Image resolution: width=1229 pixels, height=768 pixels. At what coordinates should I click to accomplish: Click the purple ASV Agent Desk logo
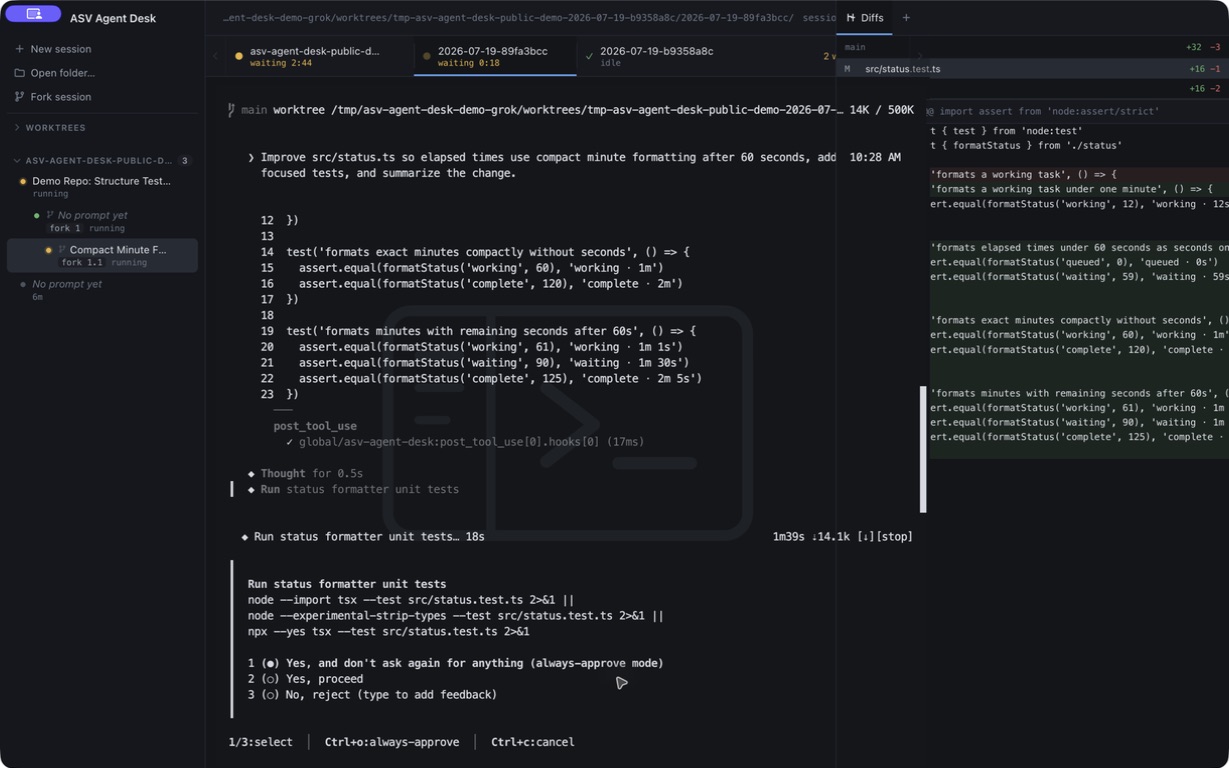click(x=33, y=14)
